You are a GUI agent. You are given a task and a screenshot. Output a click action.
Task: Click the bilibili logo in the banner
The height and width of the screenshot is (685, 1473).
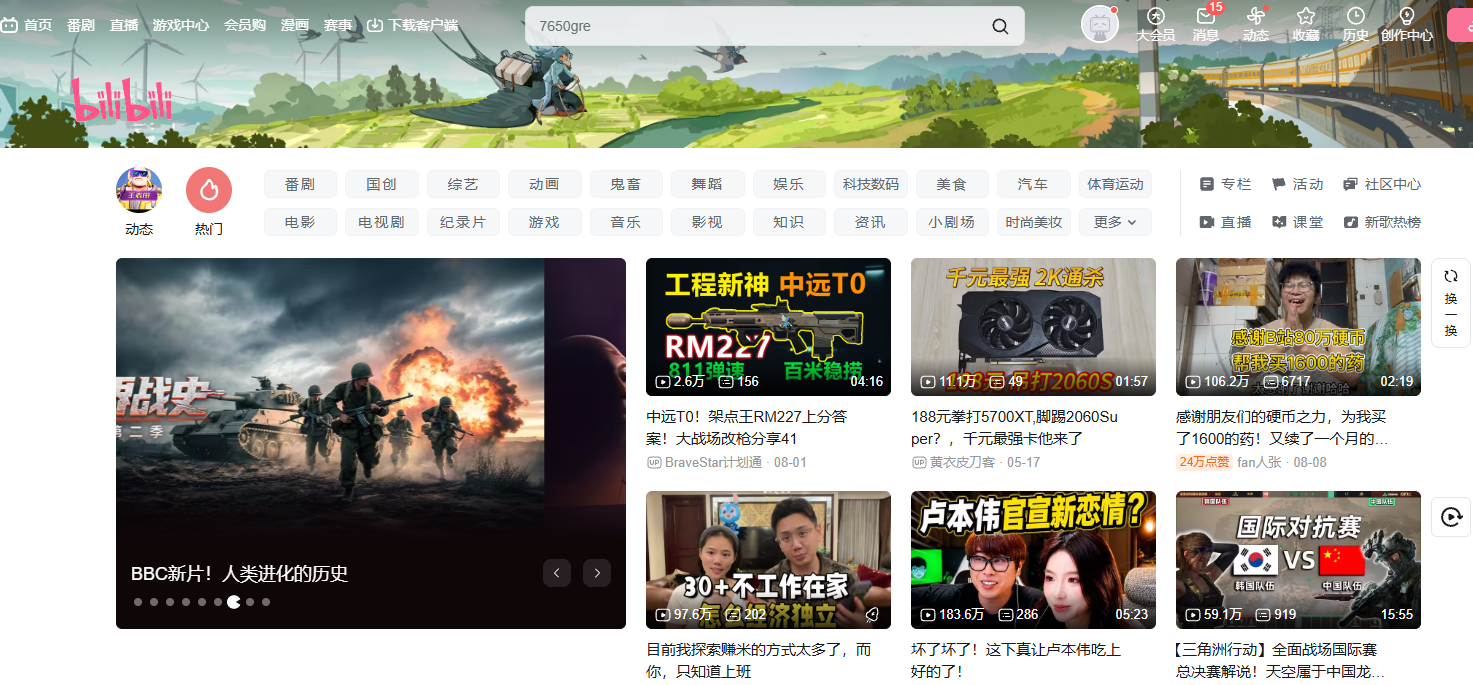point(121,101)
